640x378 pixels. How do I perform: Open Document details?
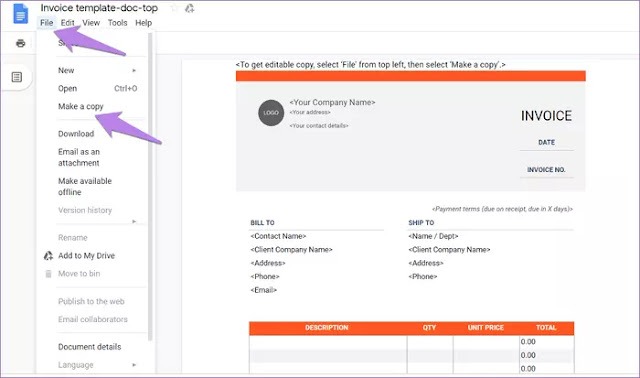pos(90,347)
